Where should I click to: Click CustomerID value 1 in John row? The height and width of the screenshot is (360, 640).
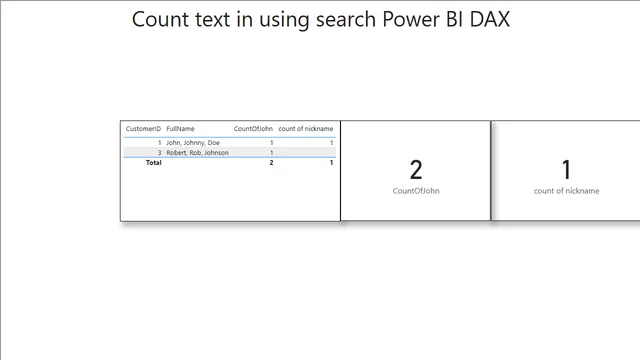[x=160, y=143]
